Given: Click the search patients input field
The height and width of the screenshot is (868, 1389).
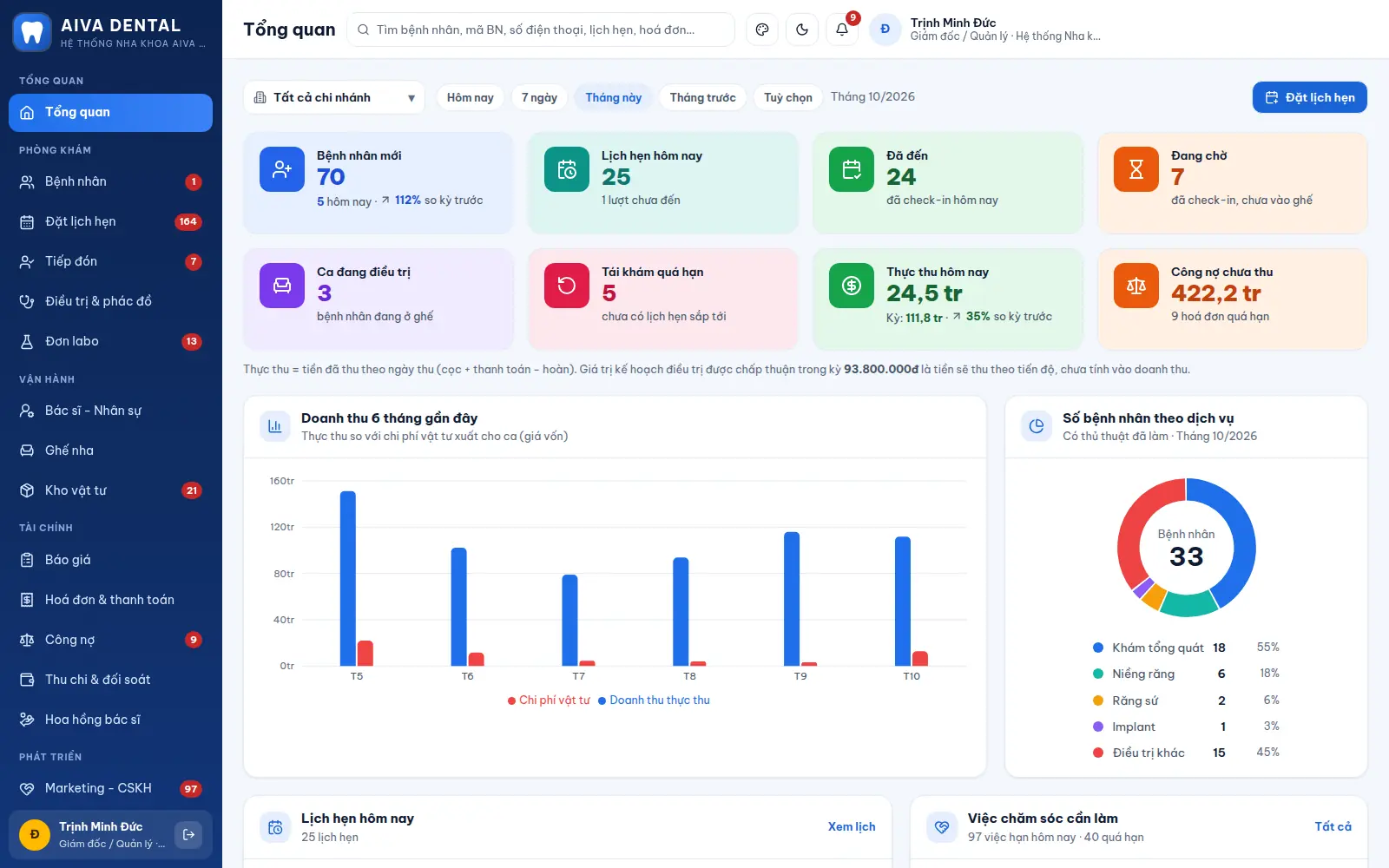Looking at the screenshot, I should coord(541,30).
